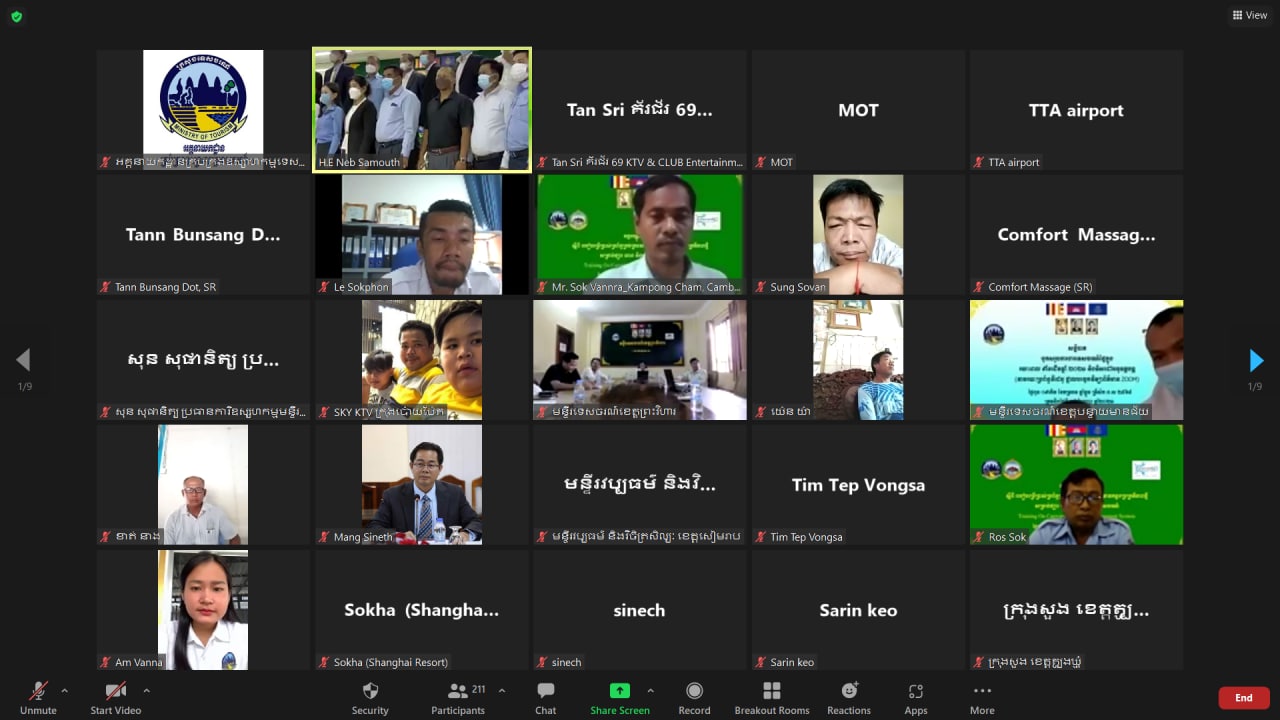Expand video options arrow beside Start Video
The height and width of the screenshot is (720, 1280).
[x=146, y=690]
